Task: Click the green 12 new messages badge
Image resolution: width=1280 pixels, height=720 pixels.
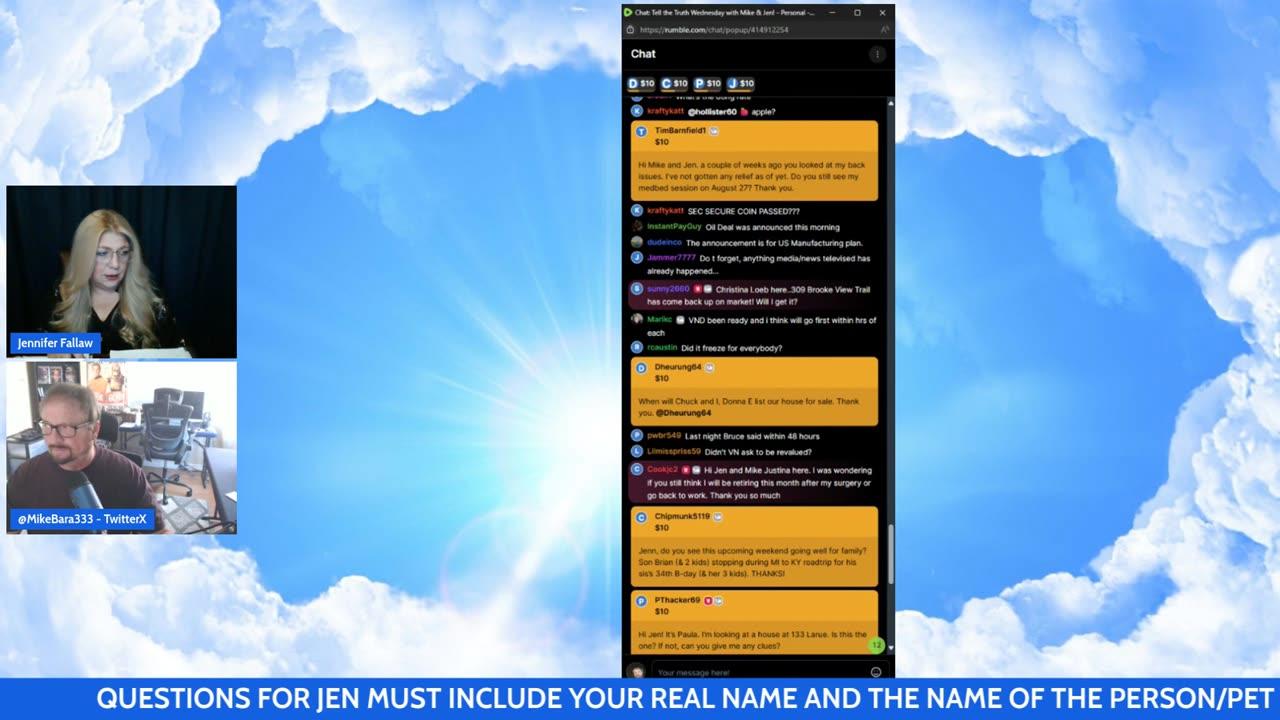Action: [876, 646]
